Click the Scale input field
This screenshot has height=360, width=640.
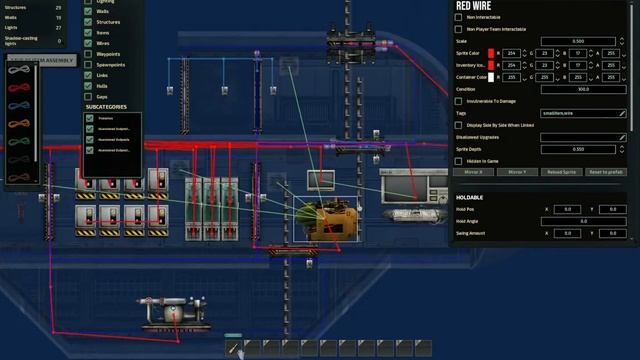click(578, 41)
